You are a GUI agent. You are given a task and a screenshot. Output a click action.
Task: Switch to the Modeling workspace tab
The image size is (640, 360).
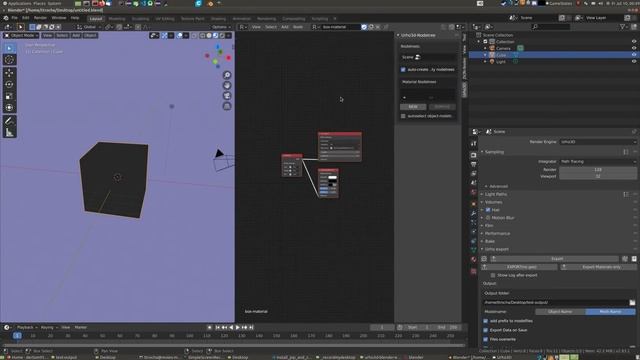117,19
